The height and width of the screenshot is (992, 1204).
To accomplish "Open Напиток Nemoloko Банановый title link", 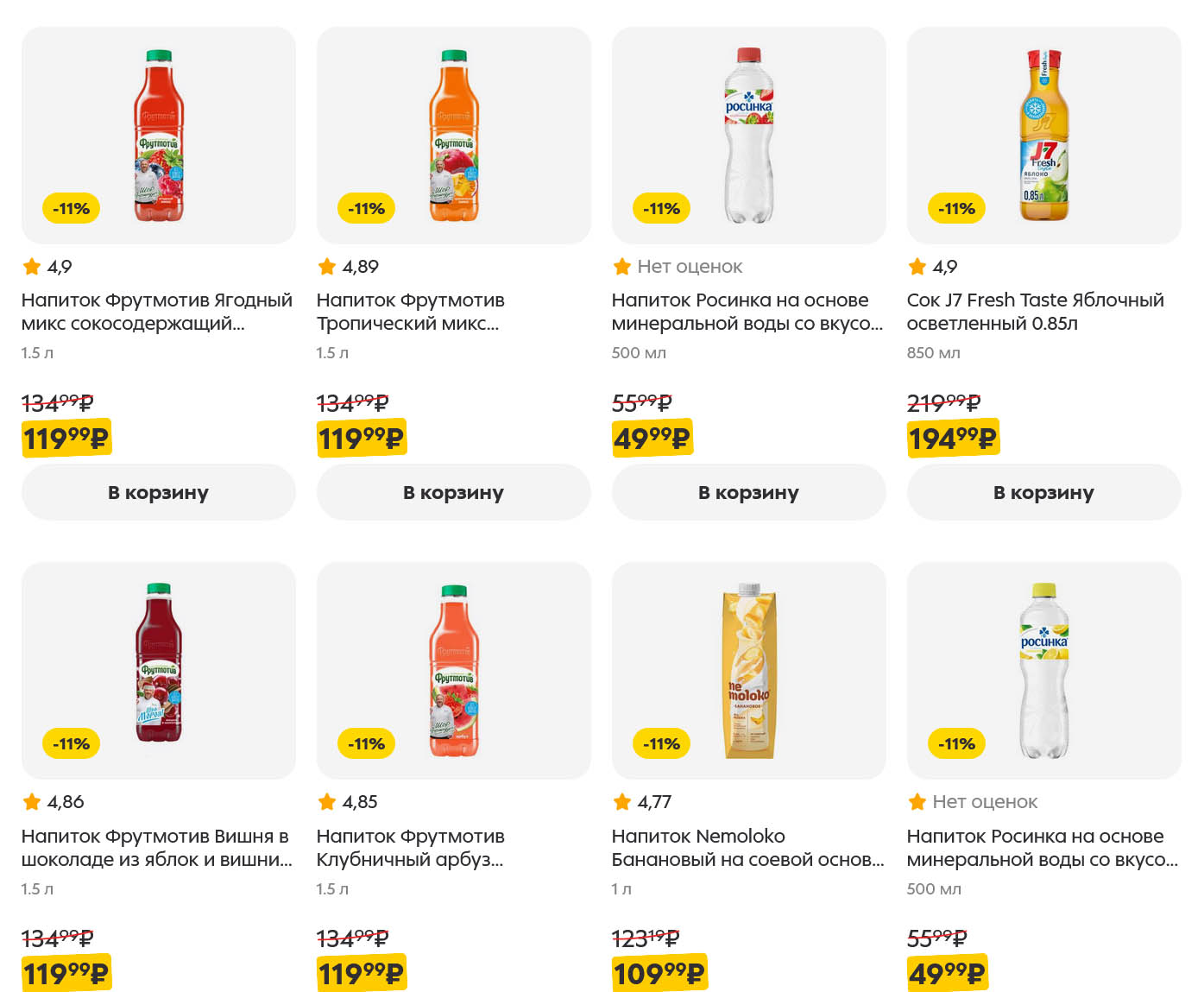I will tap(747, 848).
